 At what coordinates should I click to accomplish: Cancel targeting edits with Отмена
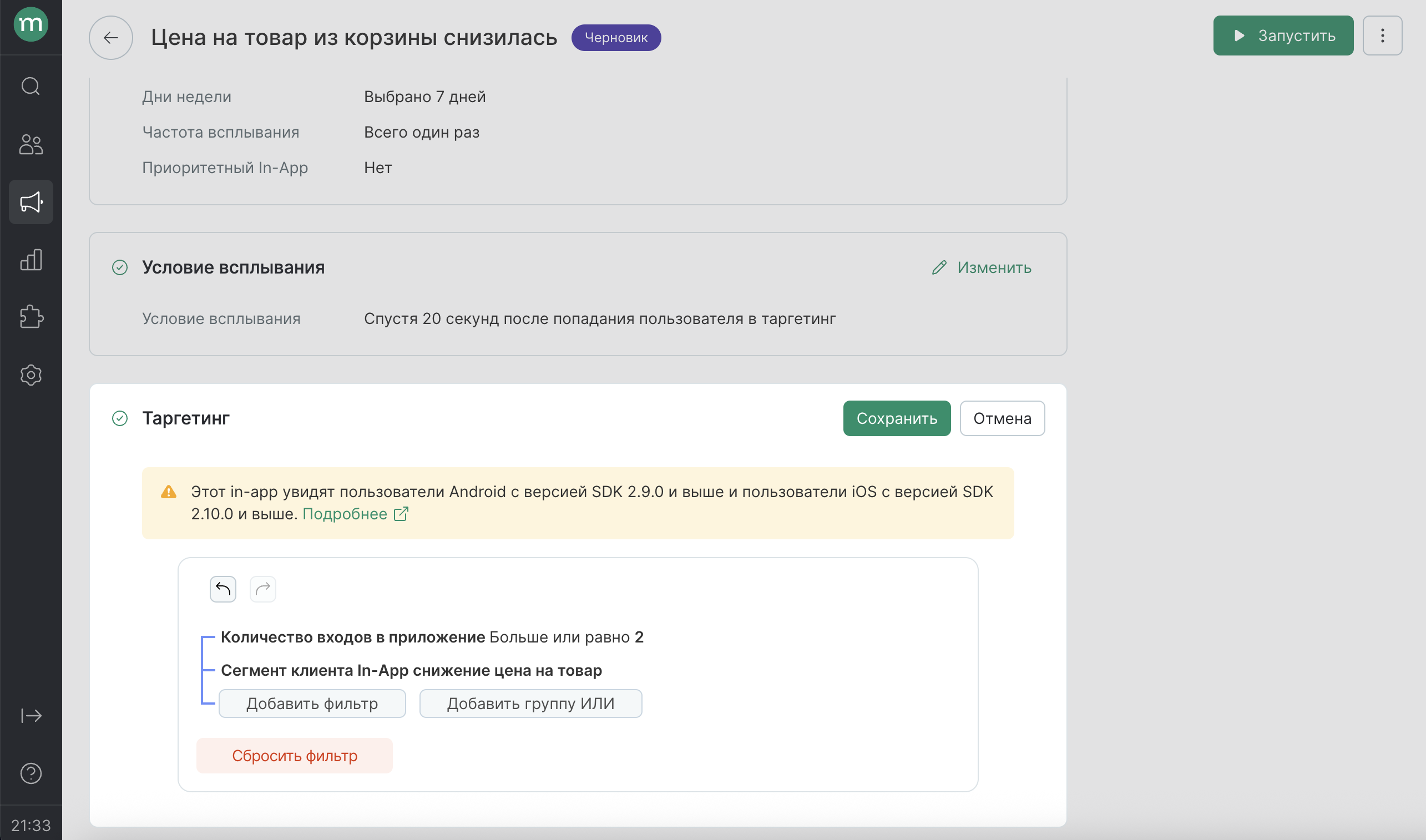[x=1002, y=418]
